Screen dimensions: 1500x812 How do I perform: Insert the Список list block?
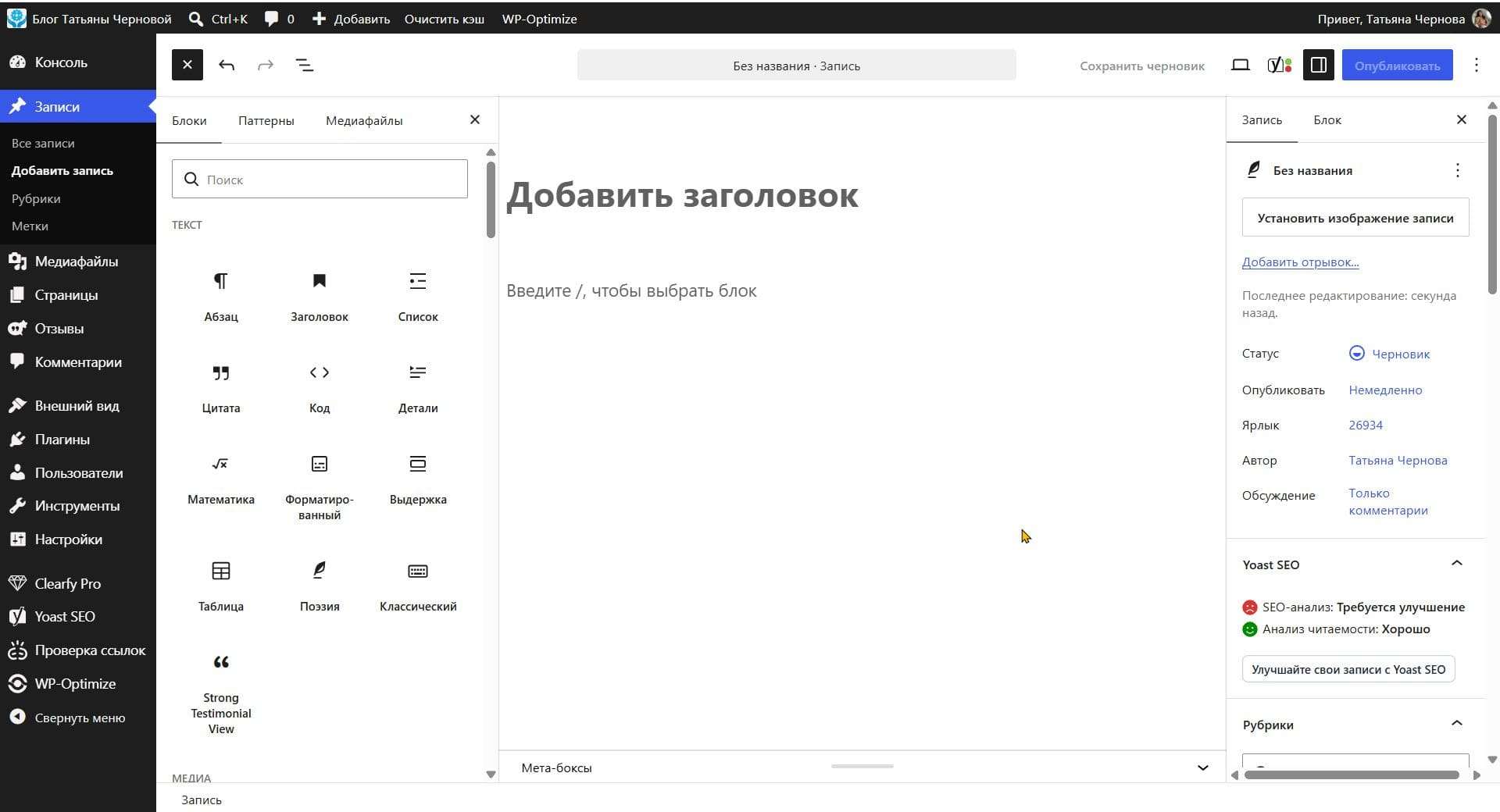[x=418, y=297]
